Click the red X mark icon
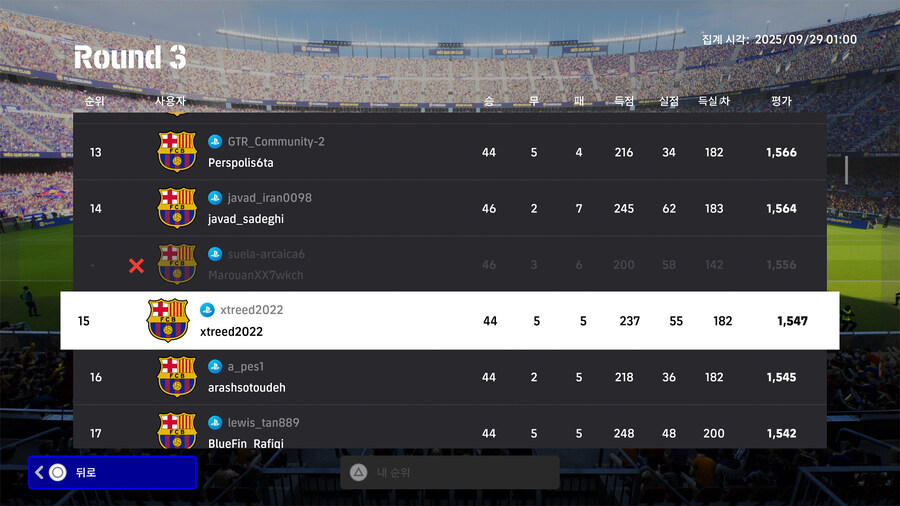Screen dimensions: 900x506 point(137,265)
